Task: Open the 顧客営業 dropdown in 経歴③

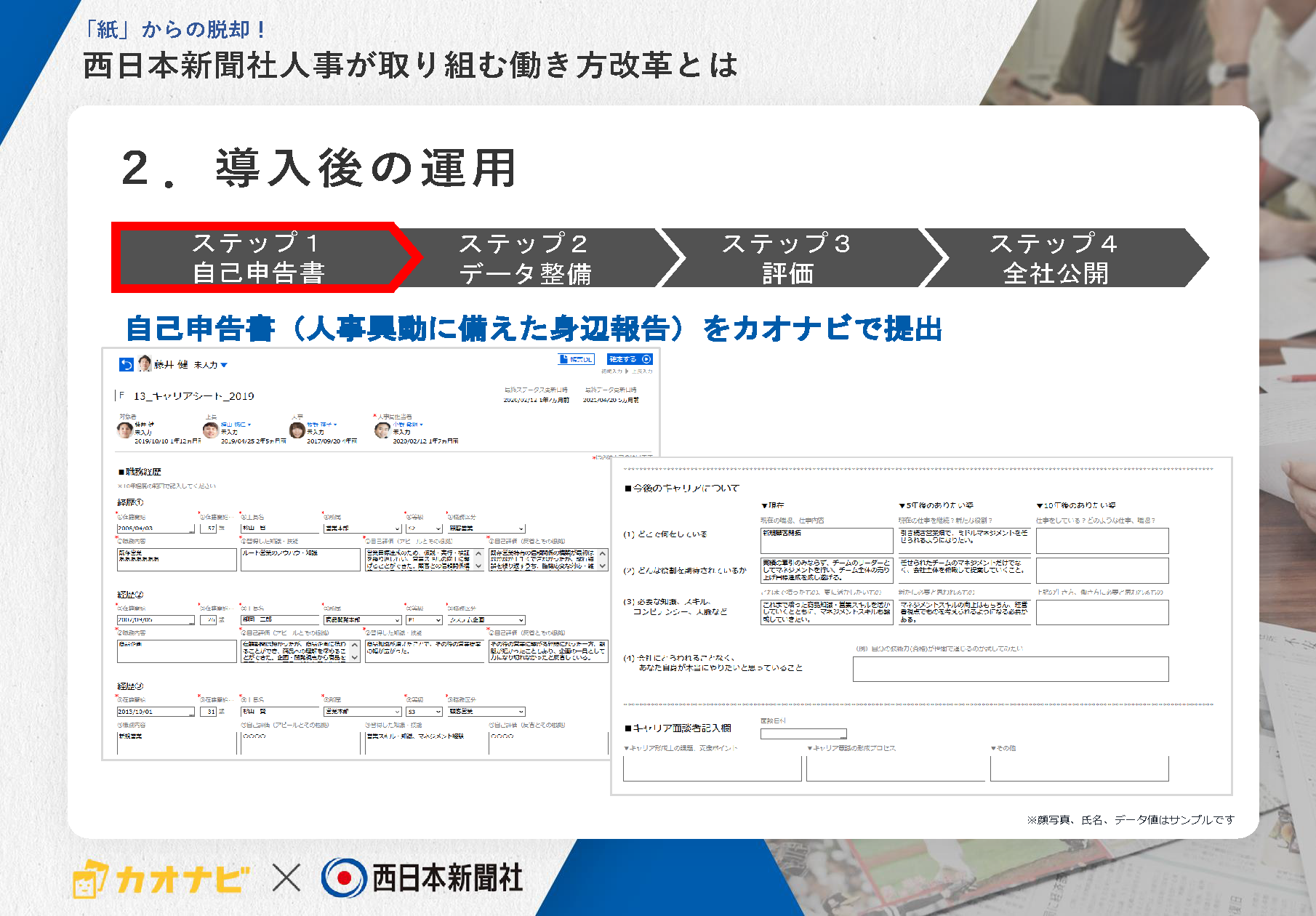Action: pyautogui.click(x=486, y=712)
